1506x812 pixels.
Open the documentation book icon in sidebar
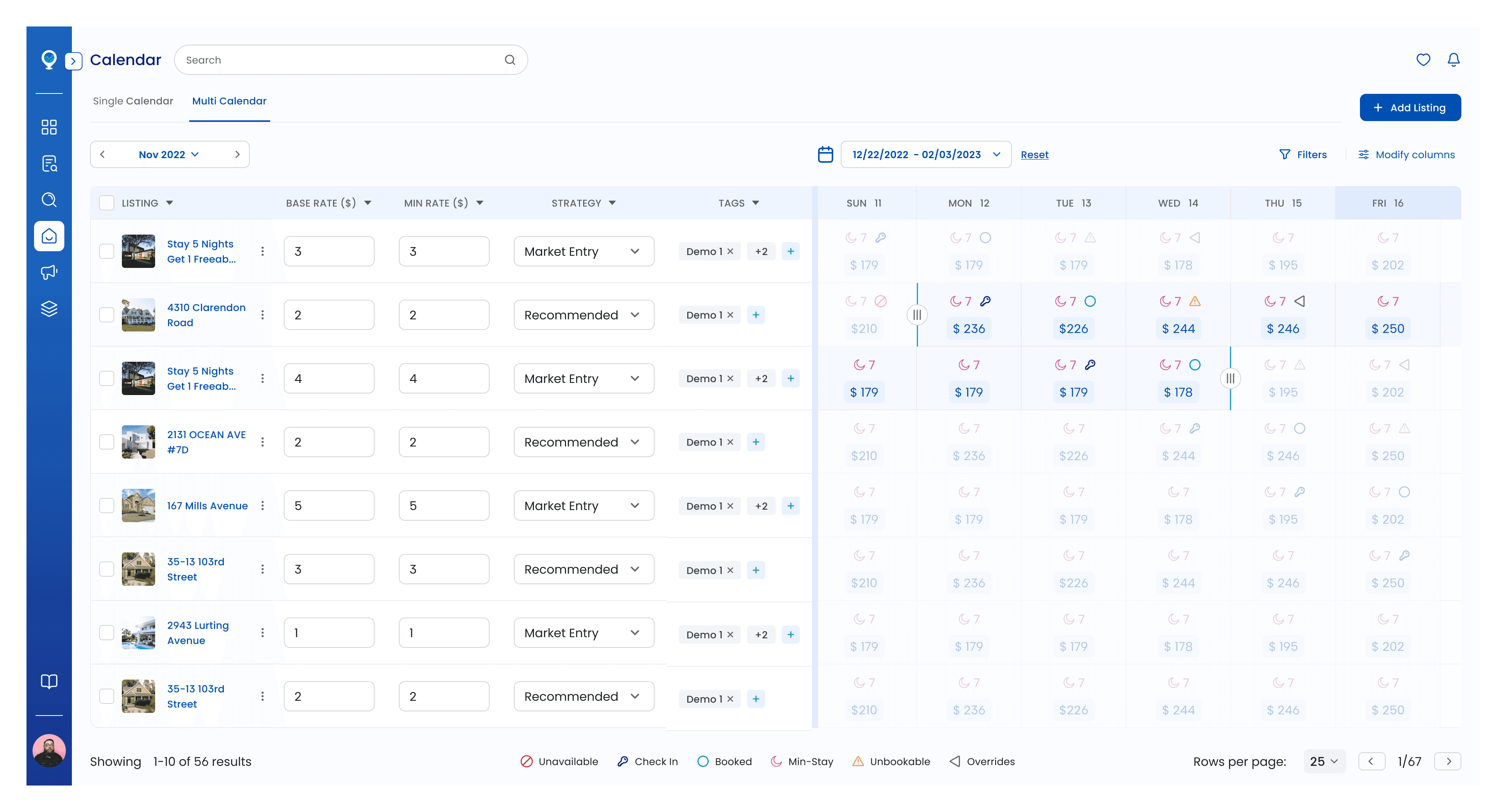click(x=49, y=681)
